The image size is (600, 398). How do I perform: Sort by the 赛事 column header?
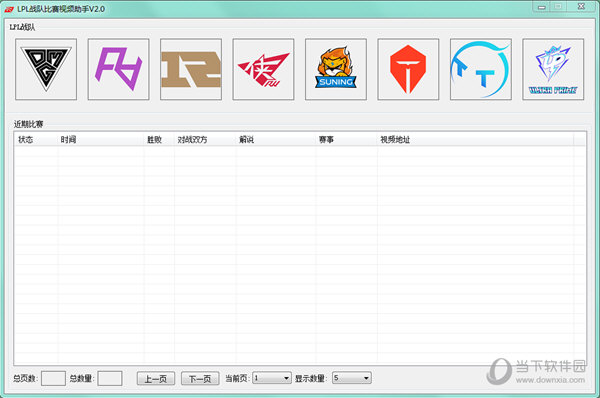(x=347, y=140)
